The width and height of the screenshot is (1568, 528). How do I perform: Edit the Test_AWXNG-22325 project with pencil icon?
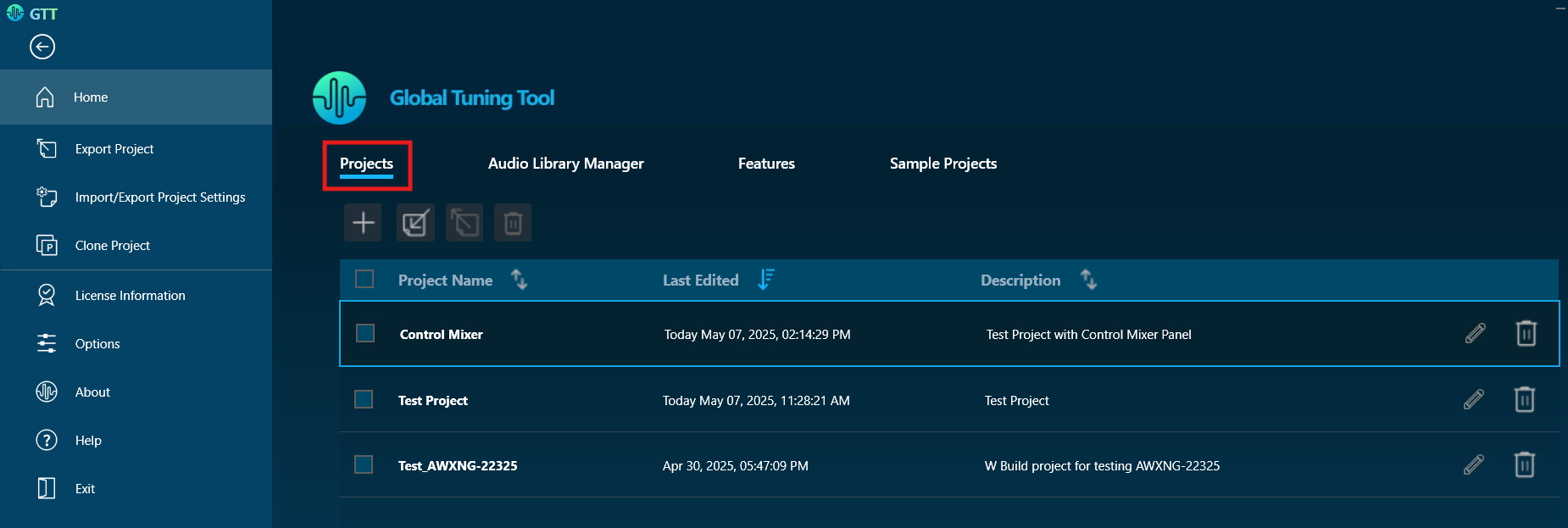point(1473,465)
